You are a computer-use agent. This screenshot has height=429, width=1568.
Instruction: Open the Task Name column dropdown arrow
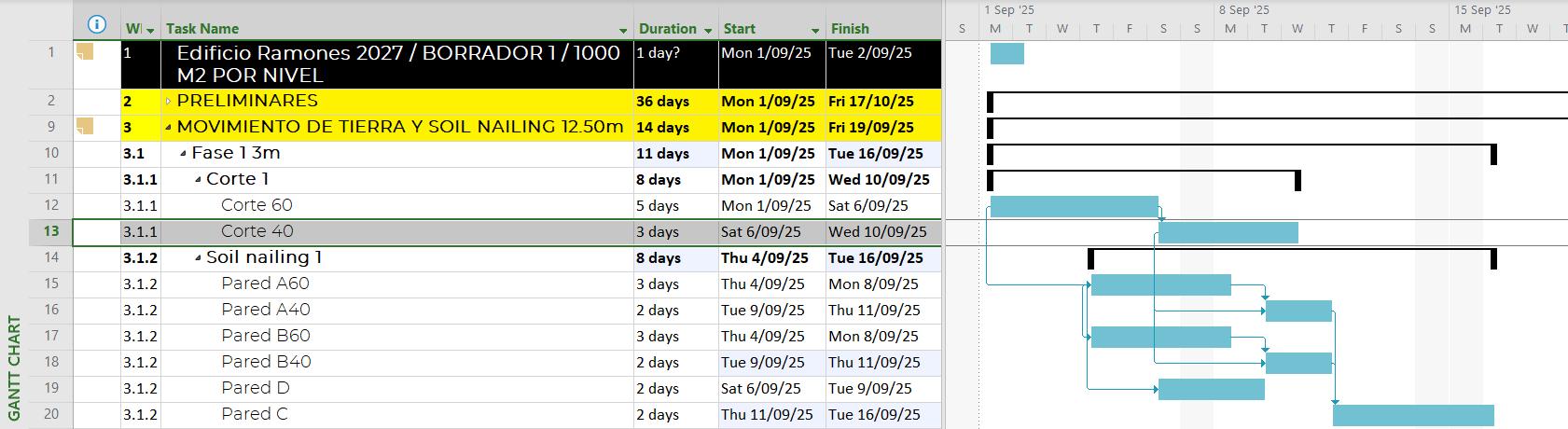[x=623, y=30]
